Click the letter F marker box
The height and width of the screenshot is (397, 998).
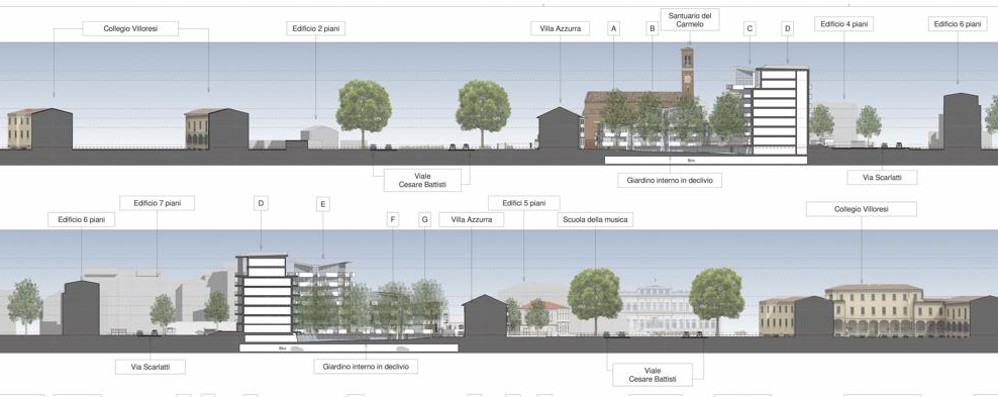pyautogui.click(x=393, y=220)
